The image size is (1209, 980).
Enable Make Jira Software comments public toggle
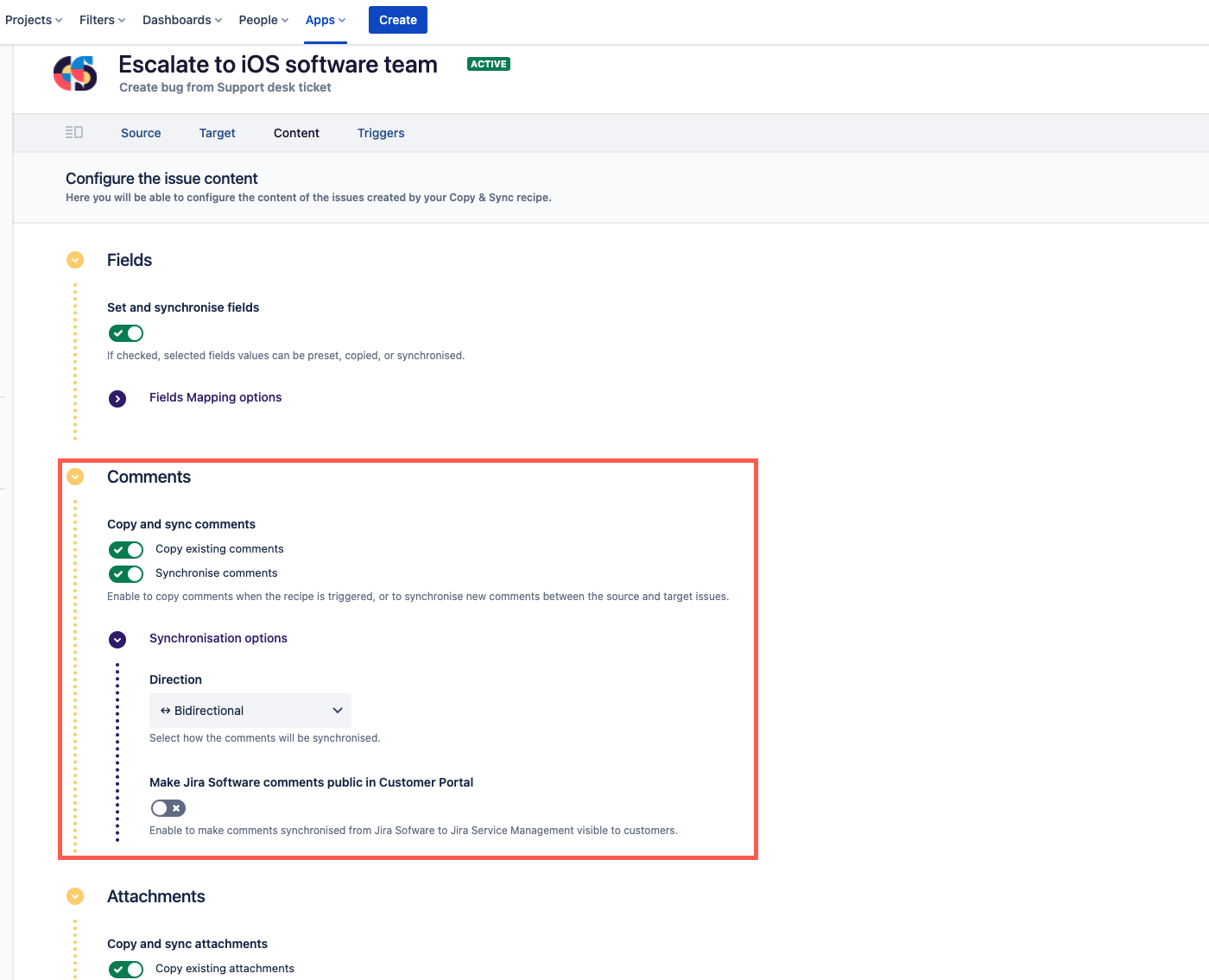click(x=168, y=807)
